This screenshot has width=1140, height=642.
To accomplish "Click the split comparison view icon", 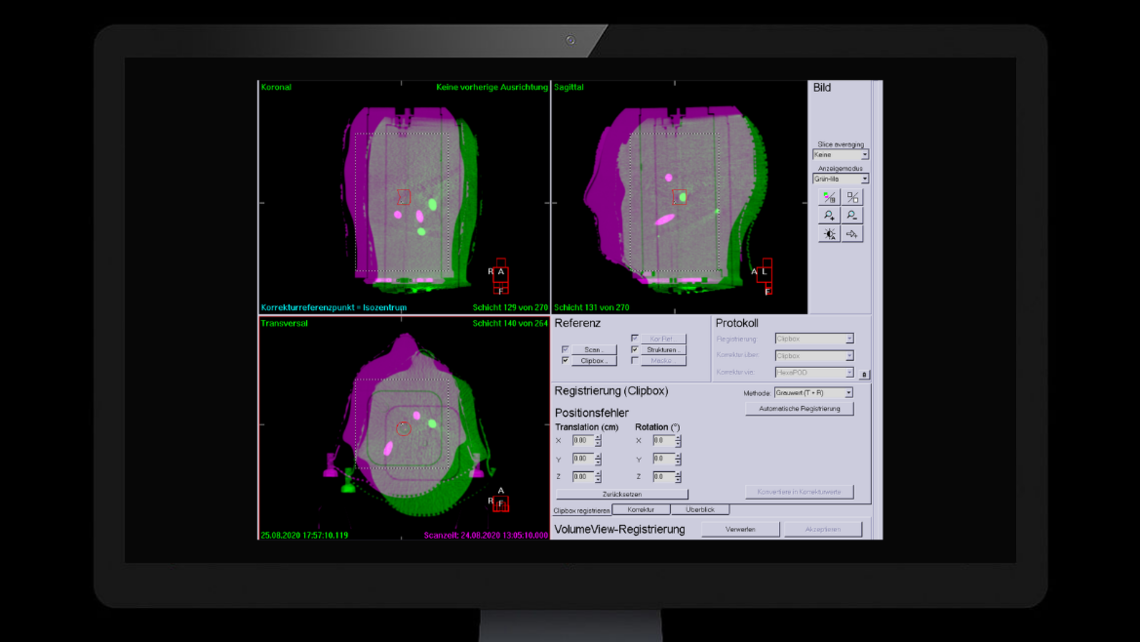I will (x=851, y=196).
